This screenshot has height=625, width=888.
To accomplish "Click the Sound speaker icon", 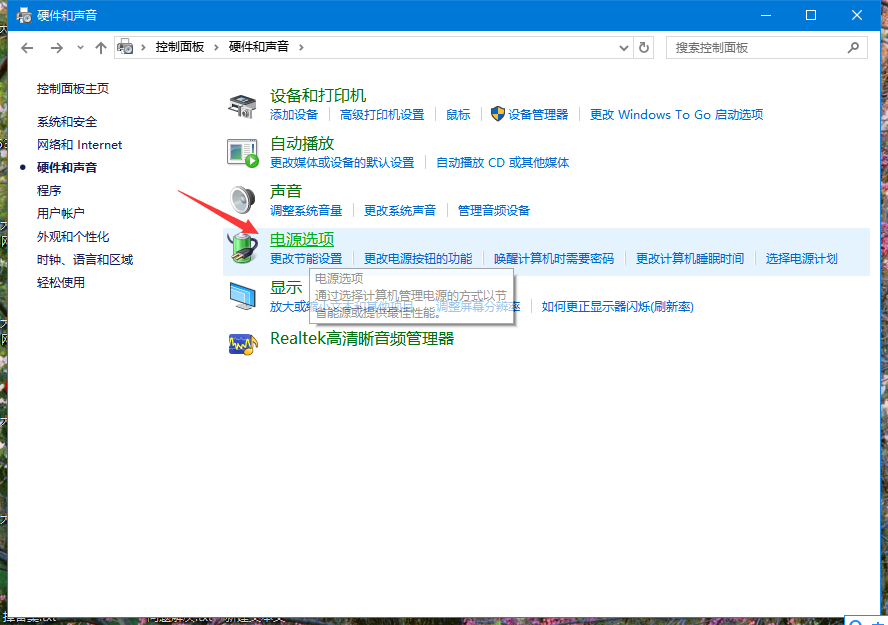I will click(x=242, y=199).
